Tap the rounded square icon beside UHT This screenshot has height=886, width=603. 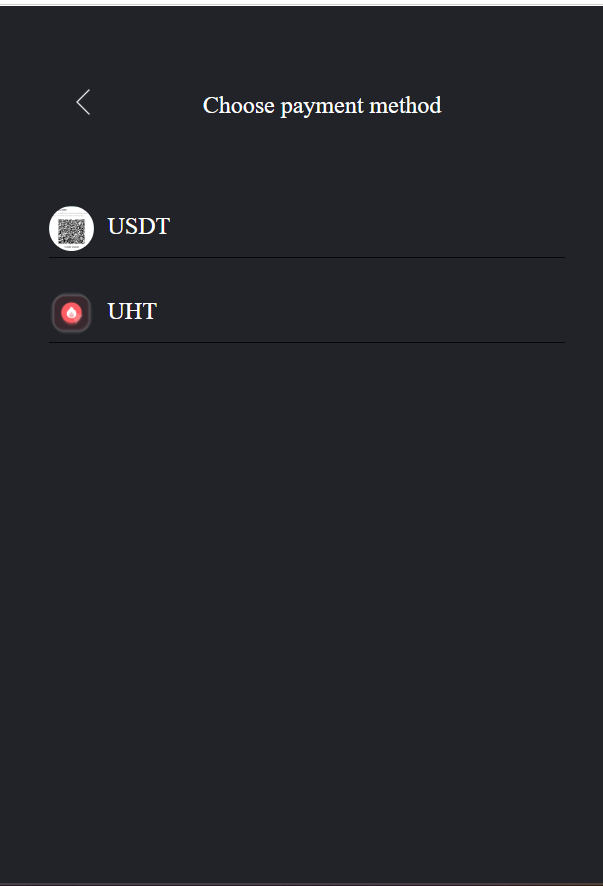coord(71,313)
